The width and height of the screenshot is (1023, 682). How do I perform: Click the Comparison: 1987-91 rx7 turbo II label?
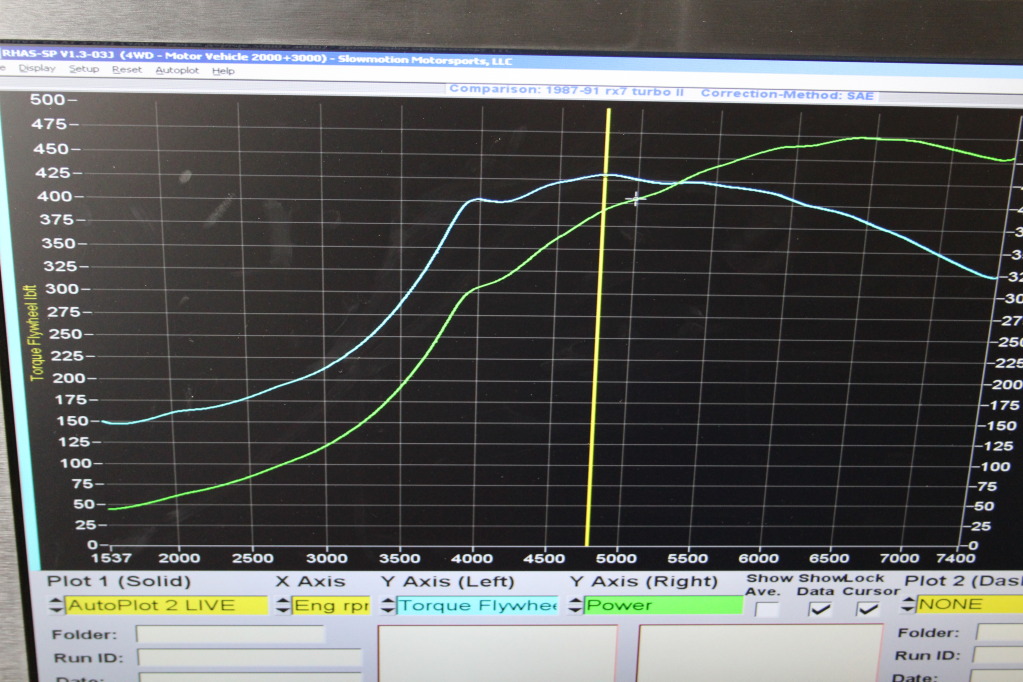[566, 91]
